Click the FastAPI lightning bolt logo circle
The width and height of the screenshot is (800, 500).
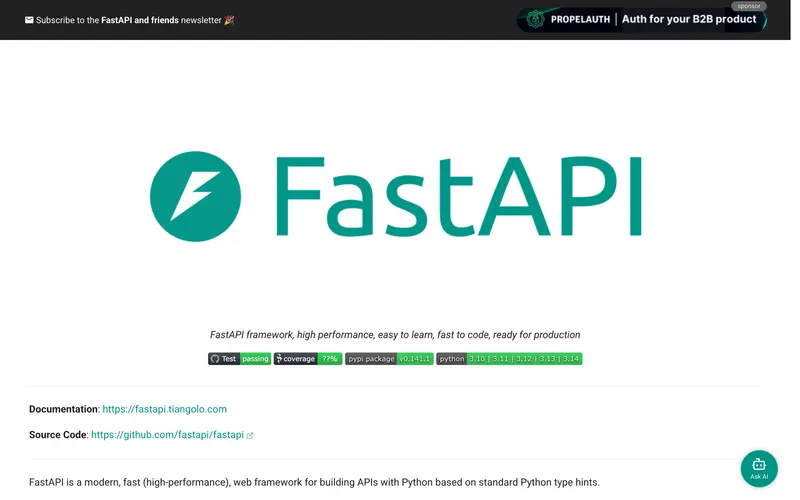pyautogui.click(x=195, y=196)
